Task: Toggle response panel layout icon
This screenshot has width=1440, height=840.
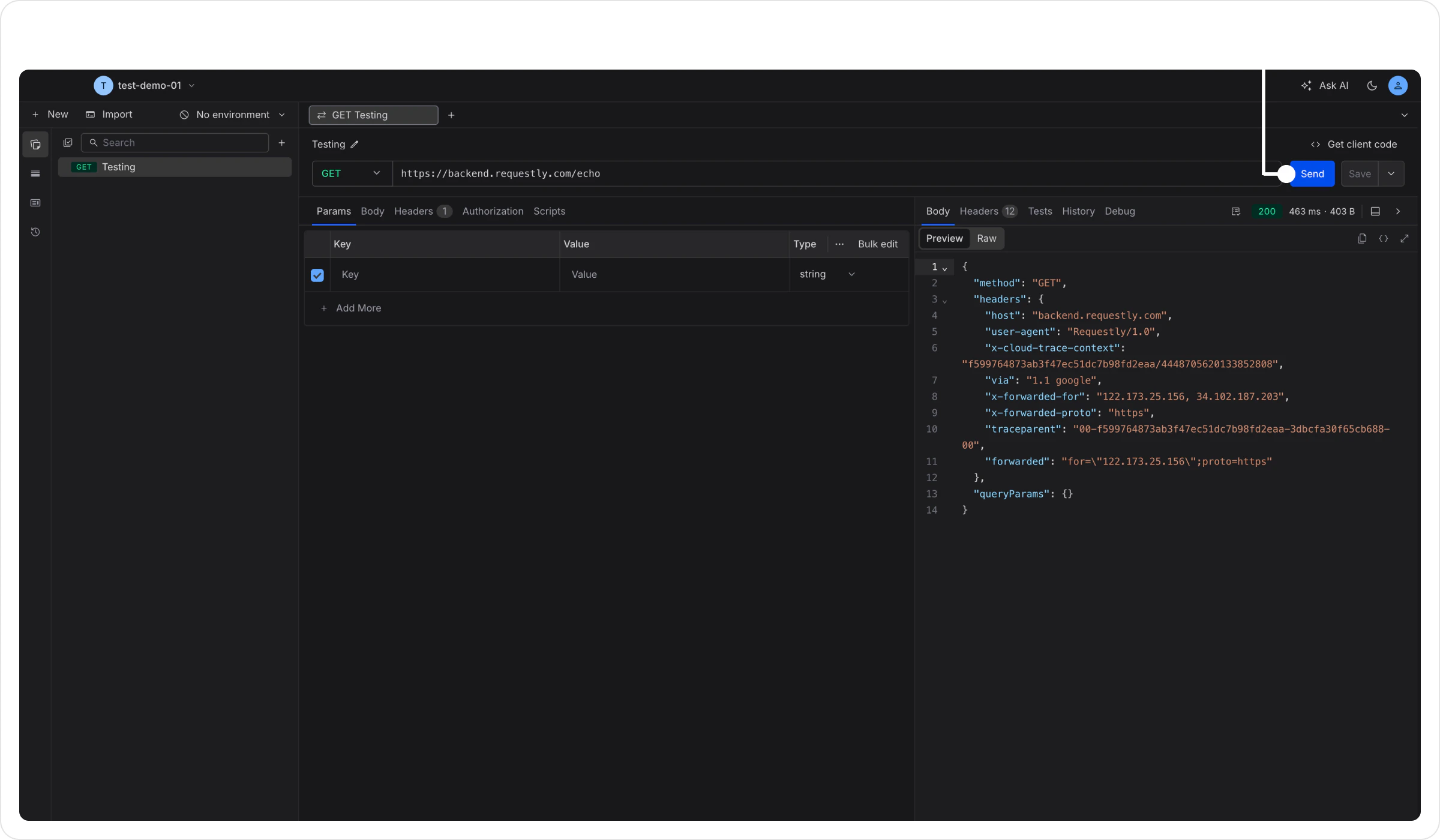Action: (x=1375, y=211)
